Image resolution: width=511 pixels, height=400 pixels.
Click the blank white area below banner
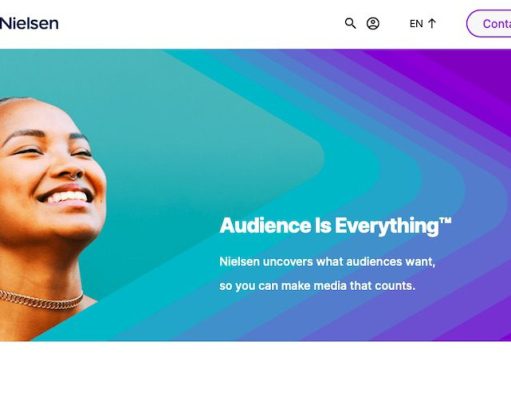coord(255,371)
